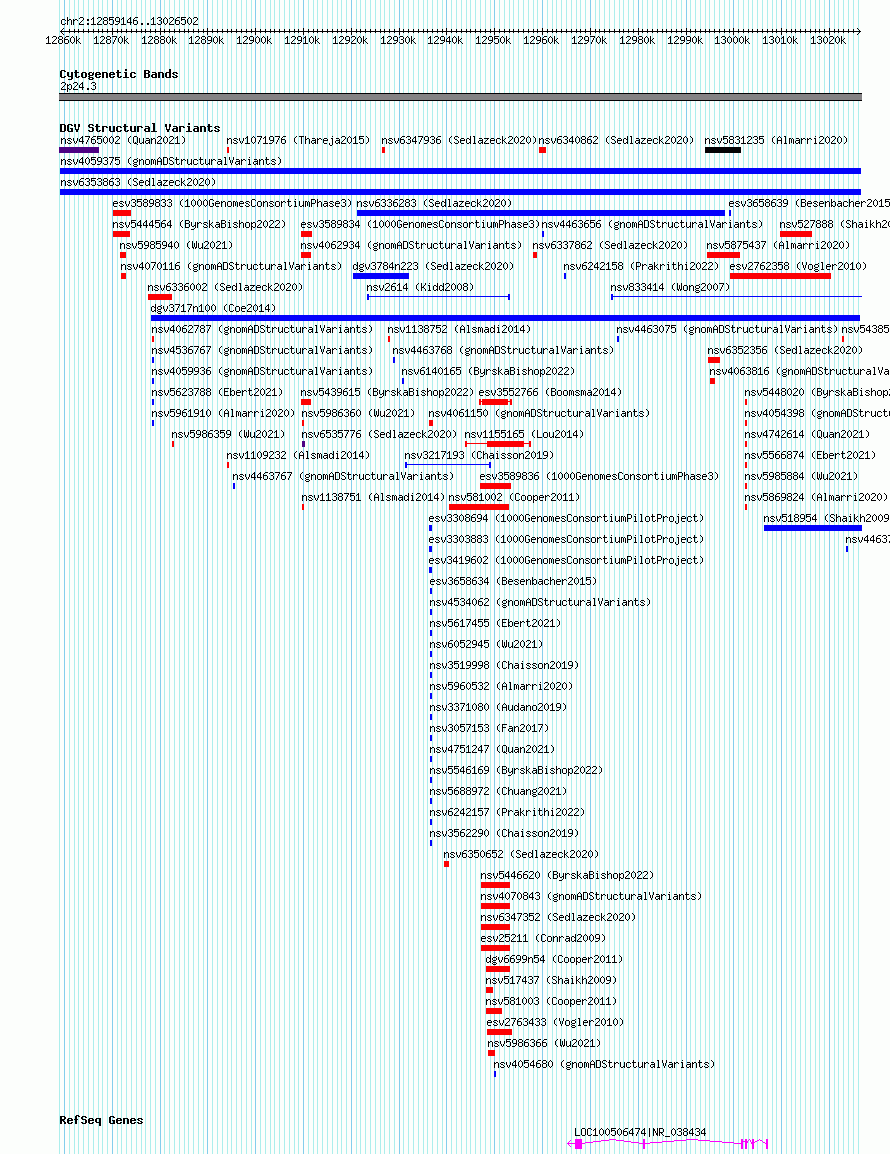
Task: Click esv3589836 variant label
Action: (599, 476)
